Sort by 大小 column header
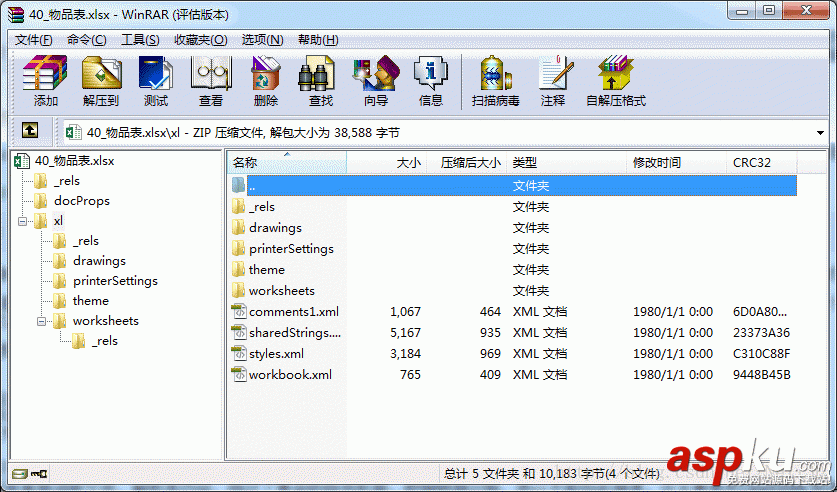This screenshot has width=837, height=492. (386, 162)
